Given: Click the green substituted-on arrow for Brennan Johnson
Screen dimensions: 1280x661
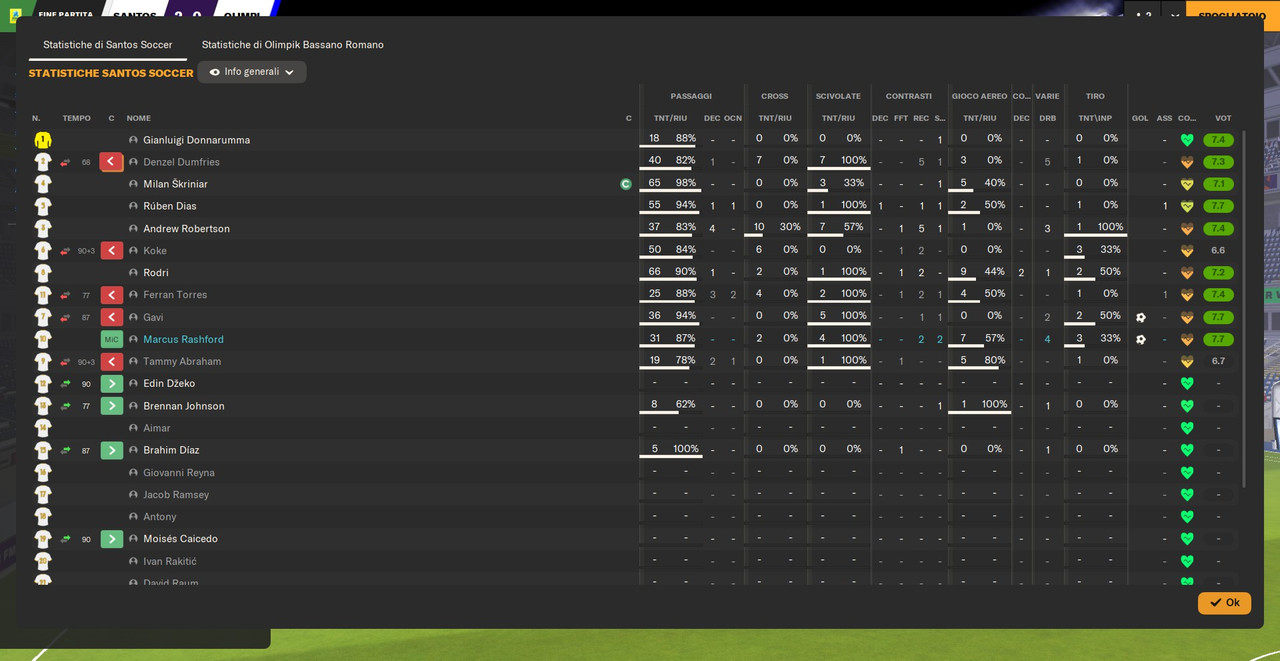Looking at the screenshot, I should [x=111, y=406].
